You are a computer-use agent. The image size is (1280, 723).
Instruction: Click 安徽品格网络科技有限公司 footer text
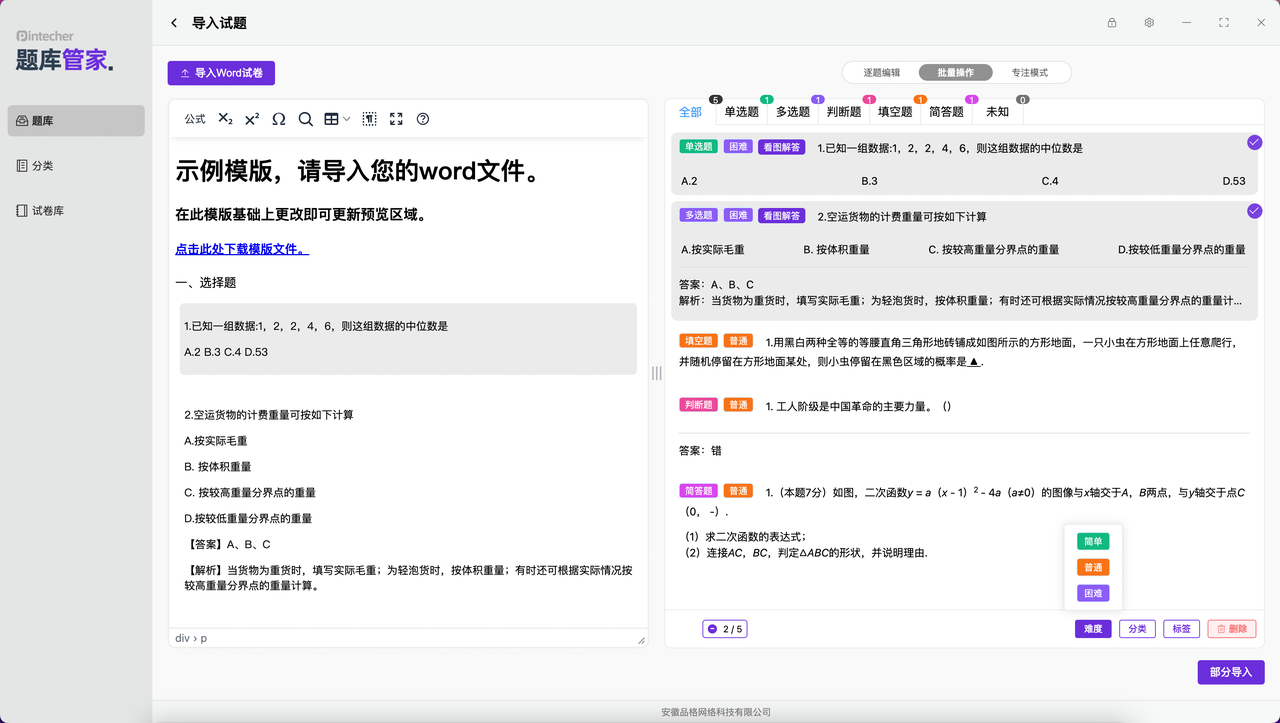tap(716, 712)
